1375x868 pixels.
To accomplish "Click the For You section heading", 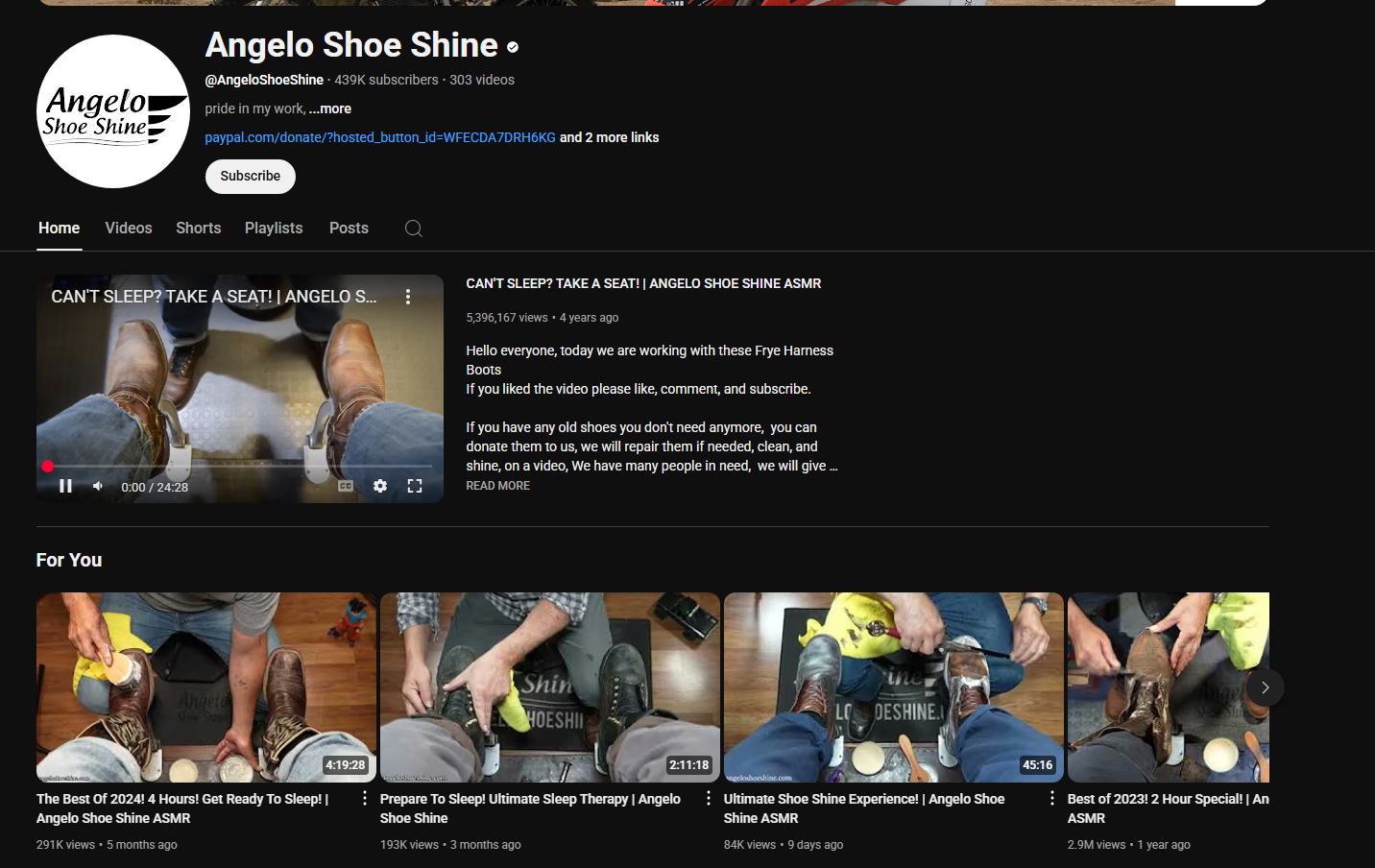I will pos(69,560).
